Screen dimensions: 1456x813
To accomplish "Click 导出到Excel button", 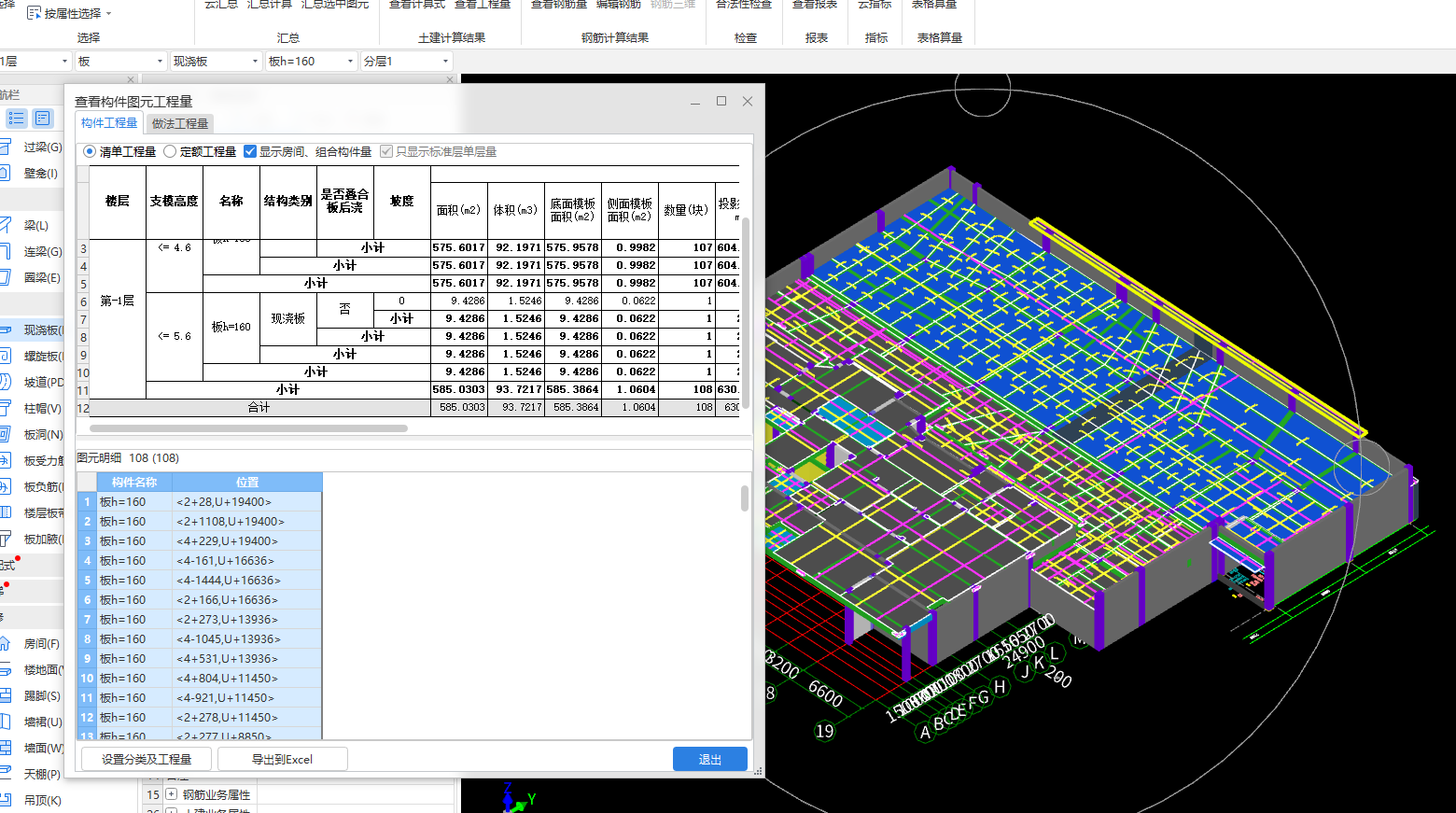I will point(283,759).
